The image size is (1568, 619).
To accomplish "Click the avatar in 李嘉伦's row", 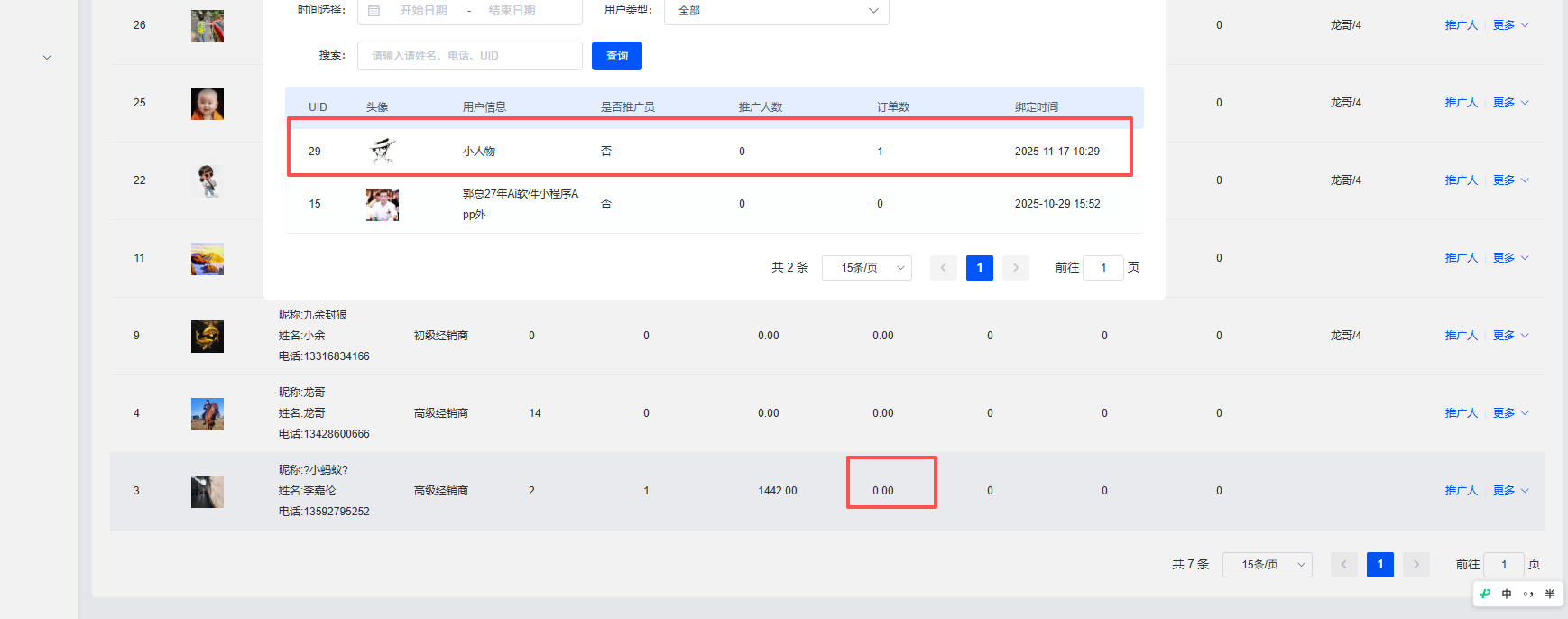I will point(208,492).
